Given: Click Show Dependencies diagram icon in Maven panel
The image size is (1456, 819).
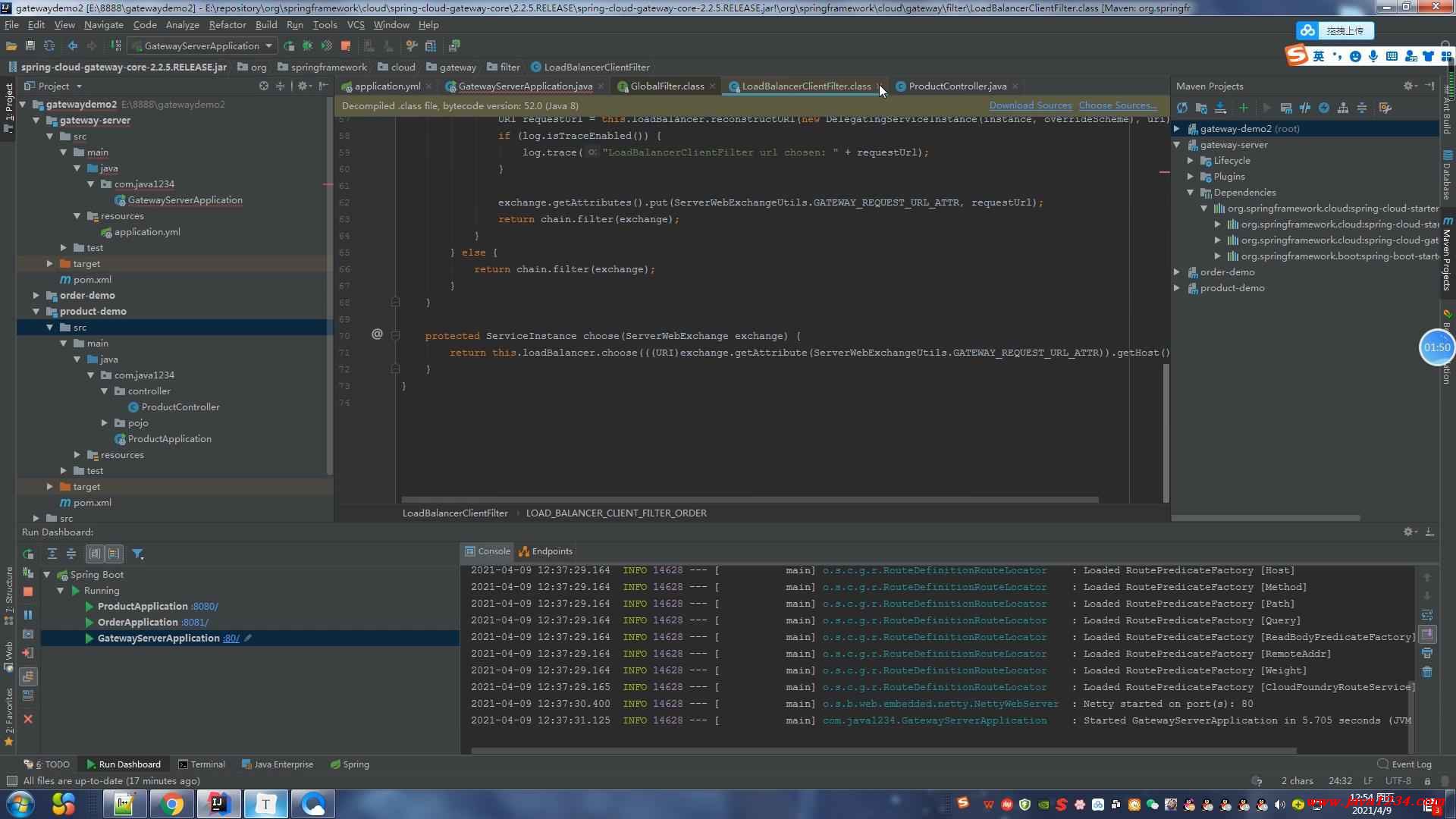Looking at the screenshot, I should tap(1343, 108).
